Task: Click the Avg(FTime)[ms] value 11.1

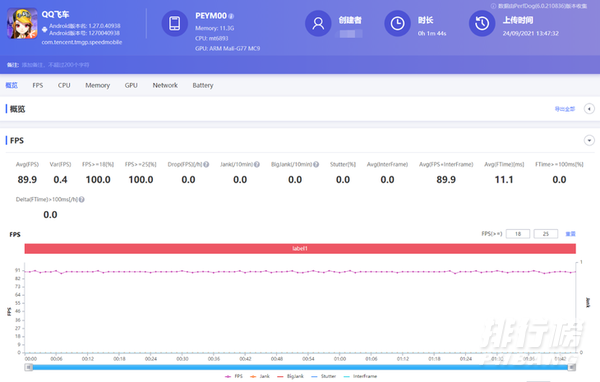Action: [504, 180]
